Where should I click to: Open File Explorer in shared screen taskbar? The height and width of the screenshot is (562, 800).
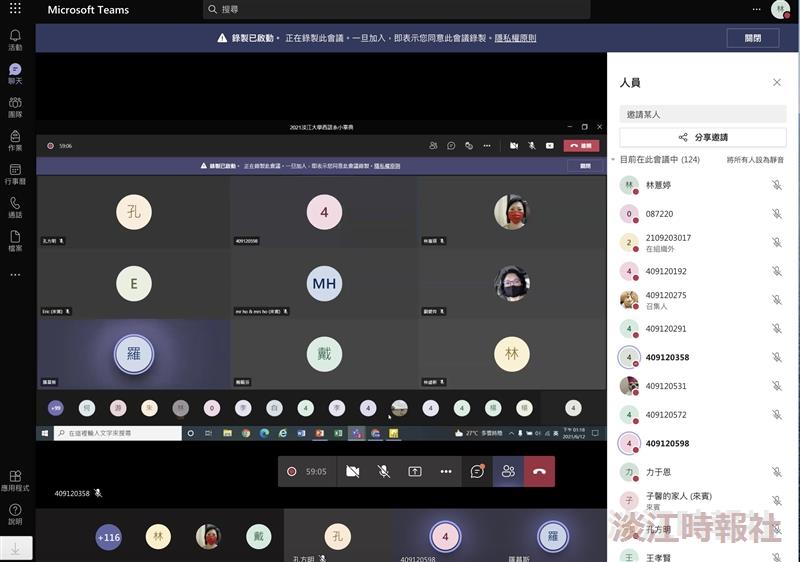[228, 433]
